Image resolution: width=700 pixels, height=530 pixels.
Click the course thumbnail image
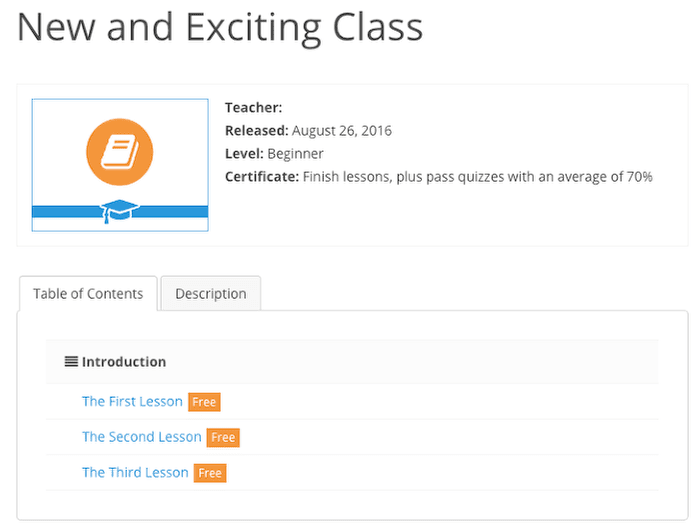point(120,165)
